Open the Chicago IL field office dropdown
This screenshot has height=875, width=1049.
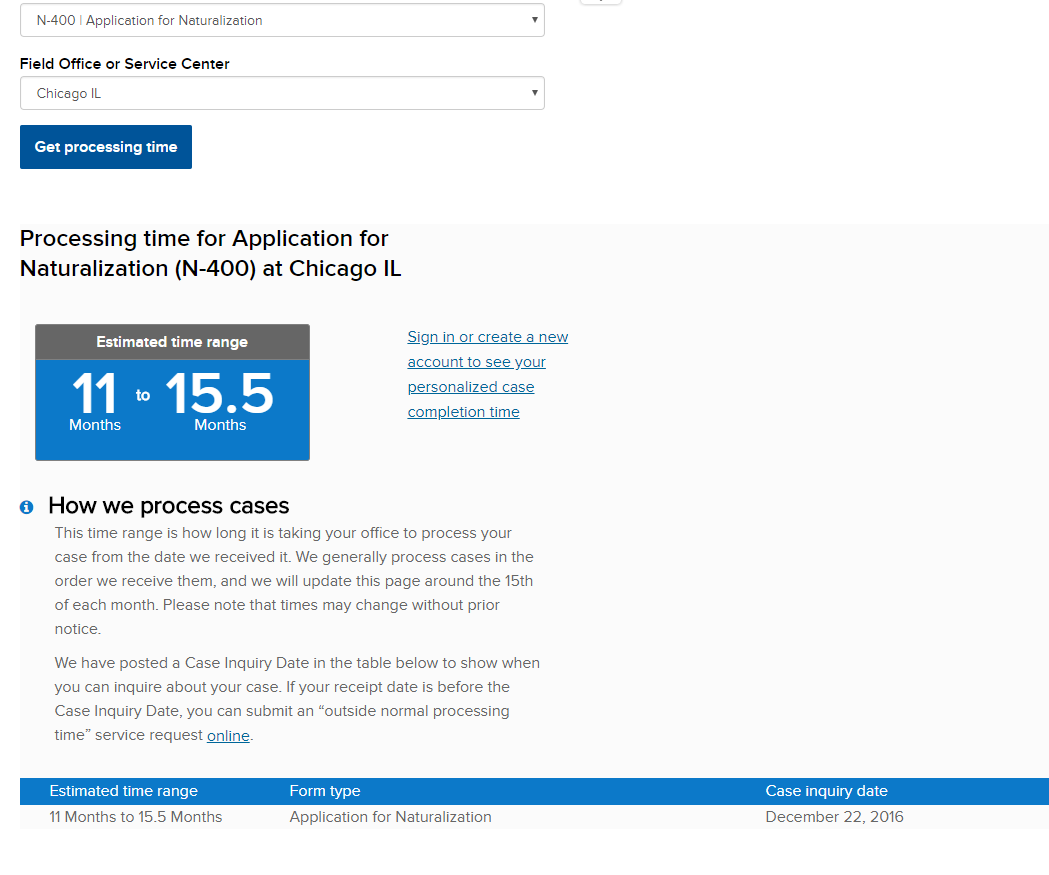[282, 93]
